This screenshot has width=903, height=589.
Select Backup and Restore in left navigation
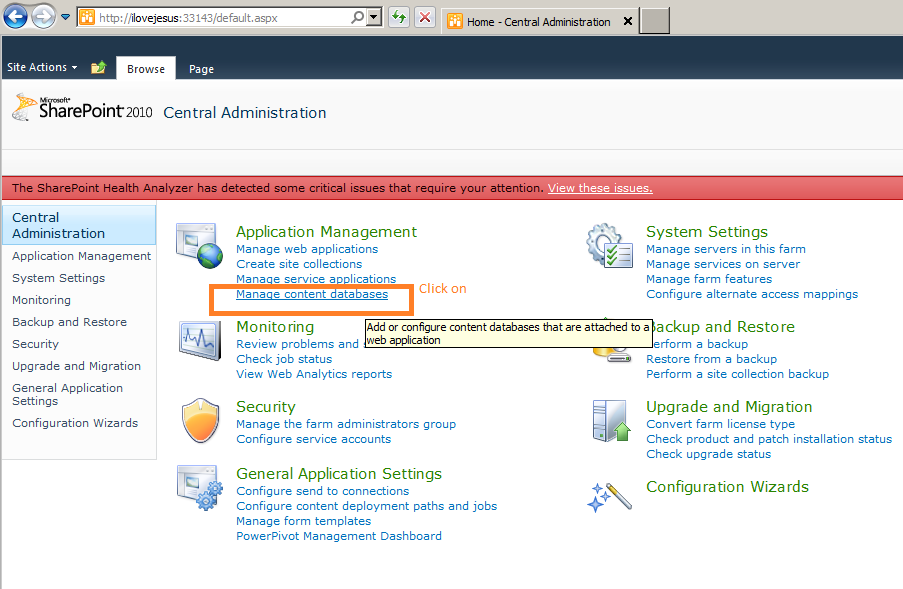click(x=69, y=322)
